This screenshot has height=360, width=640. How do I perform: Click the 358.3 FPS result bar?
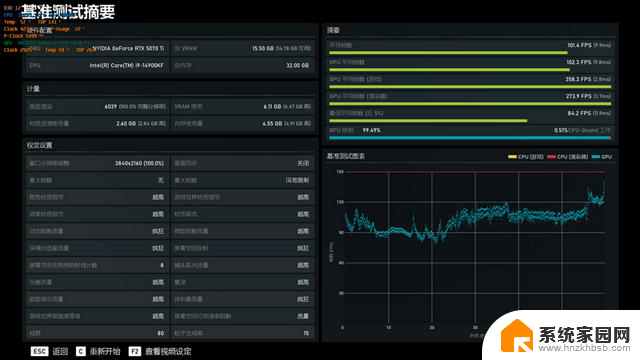tap(470, 87)
